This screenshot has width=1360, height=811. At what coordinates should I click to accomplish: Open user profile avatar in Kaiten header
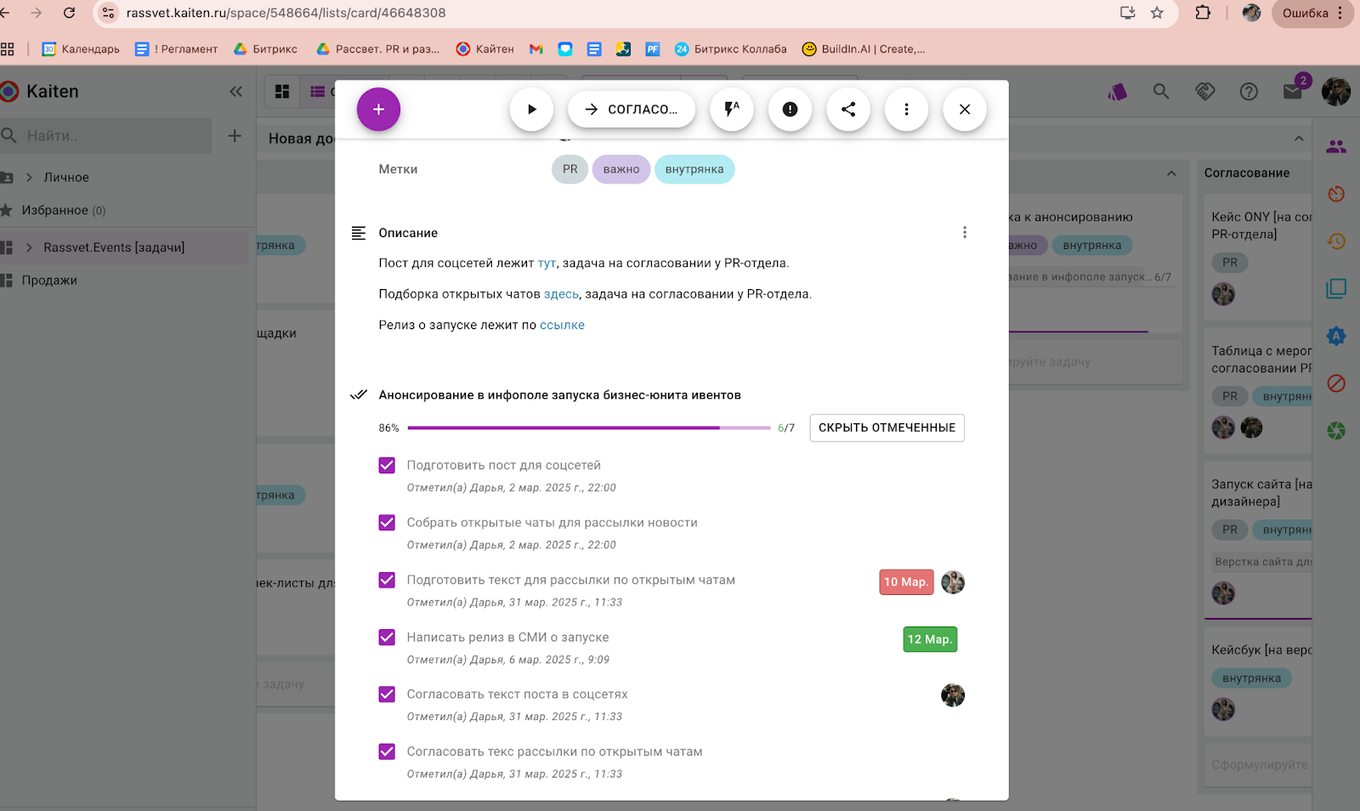click(1336, 92)
